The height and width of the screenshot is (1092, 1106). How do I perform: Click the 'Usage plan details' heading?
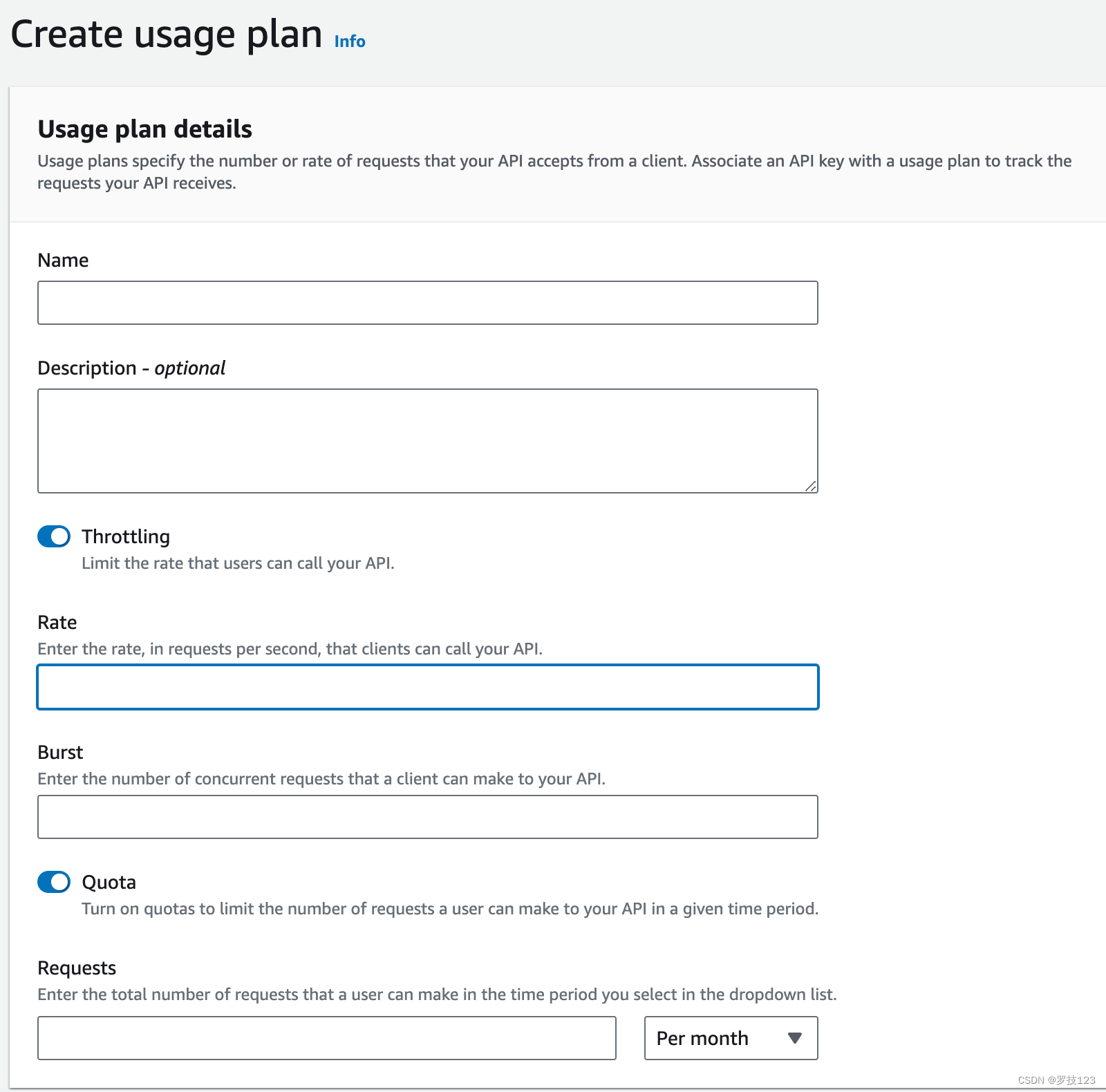[x=144, y=129]
